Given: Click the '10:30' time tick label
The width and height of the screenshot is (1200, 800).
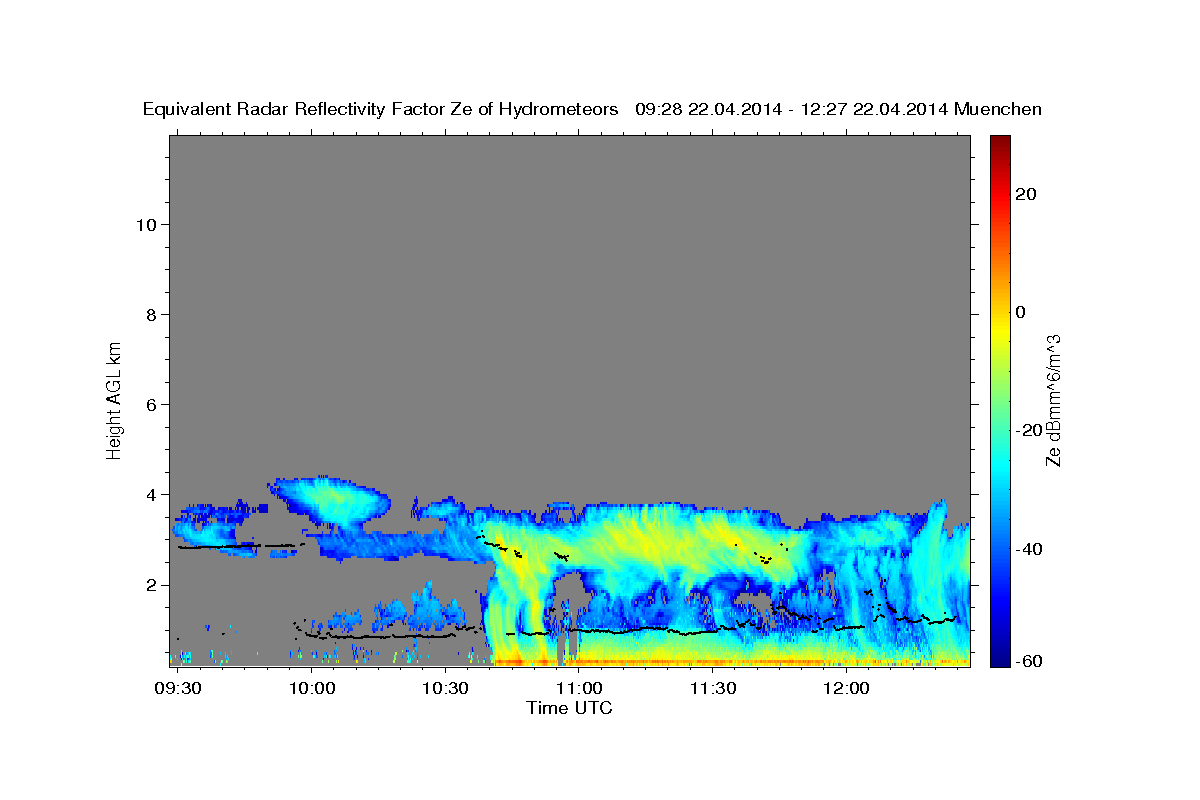Looking at the screenshot, I should point(445,689).
